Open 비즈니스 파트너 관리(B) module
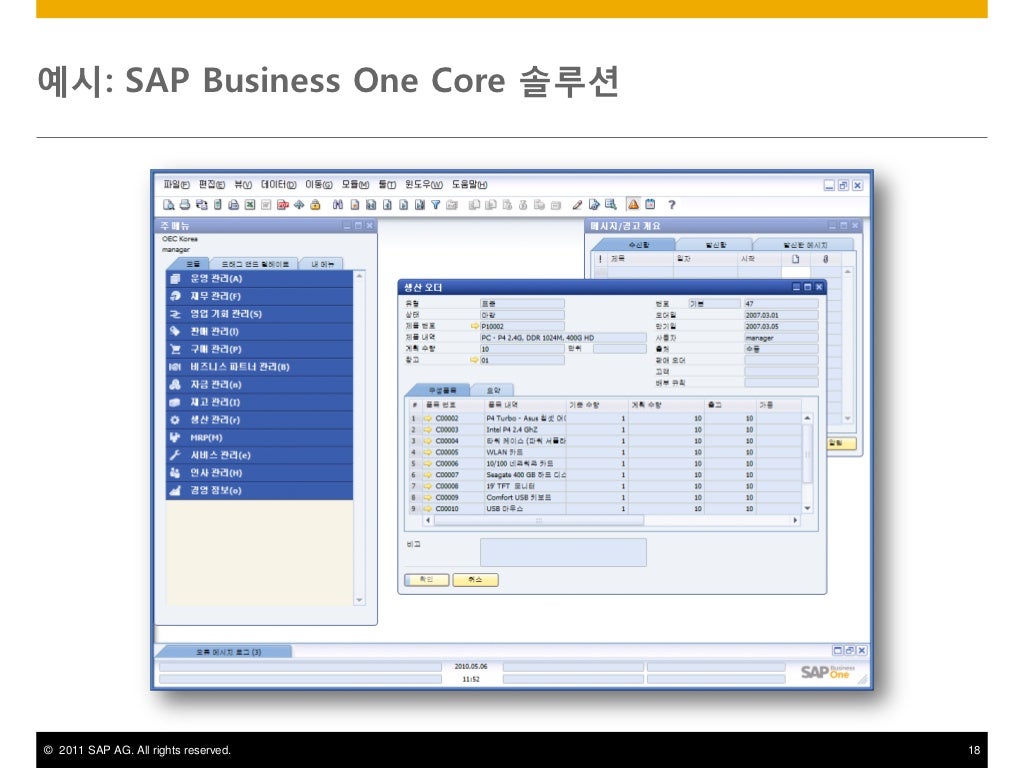1024x768 pixels. click(259, 367)
